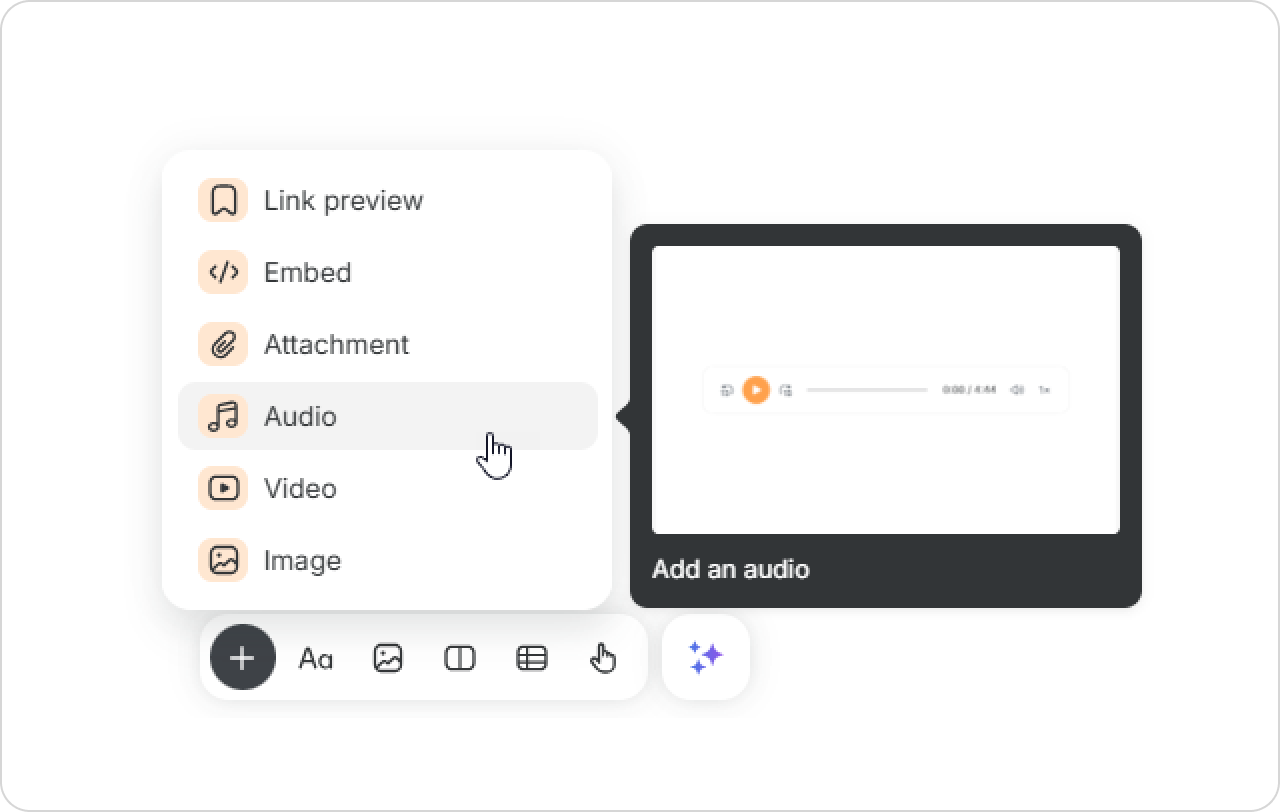
Task: Click the 'Add an audio' caption text
Action: point(730,569)
